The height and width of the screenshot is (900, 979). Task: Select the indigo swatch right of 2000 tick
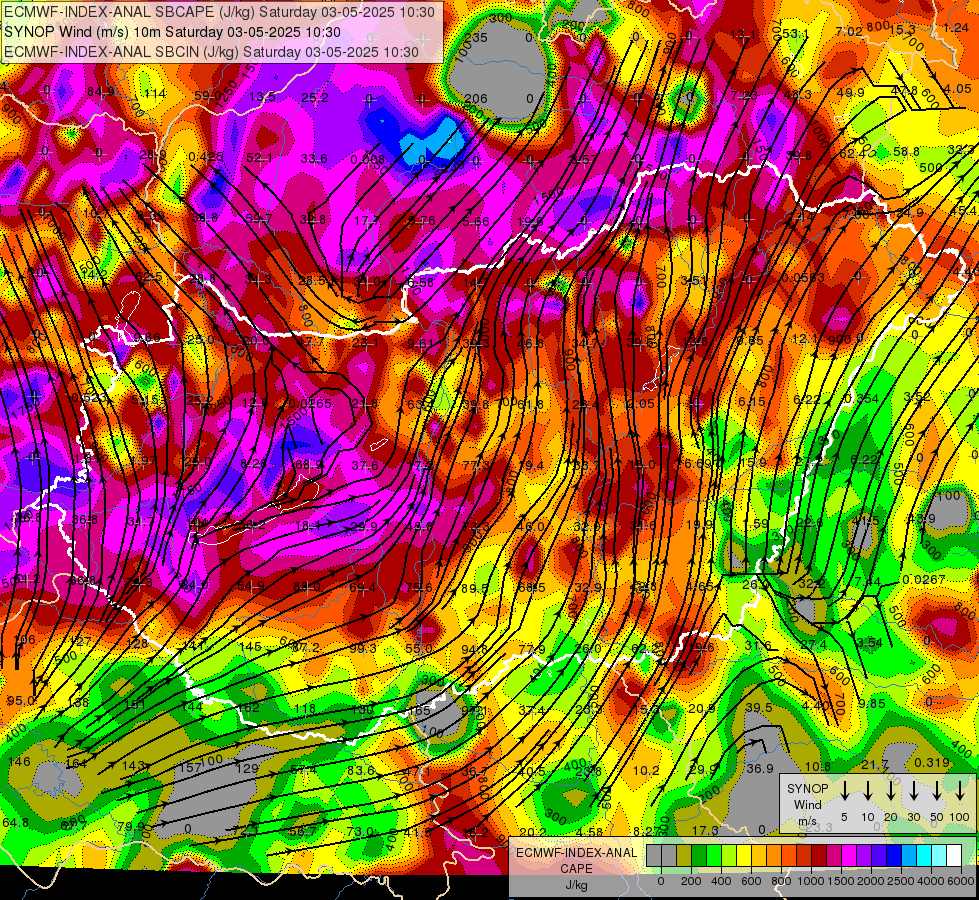click(x=879, y=855)
